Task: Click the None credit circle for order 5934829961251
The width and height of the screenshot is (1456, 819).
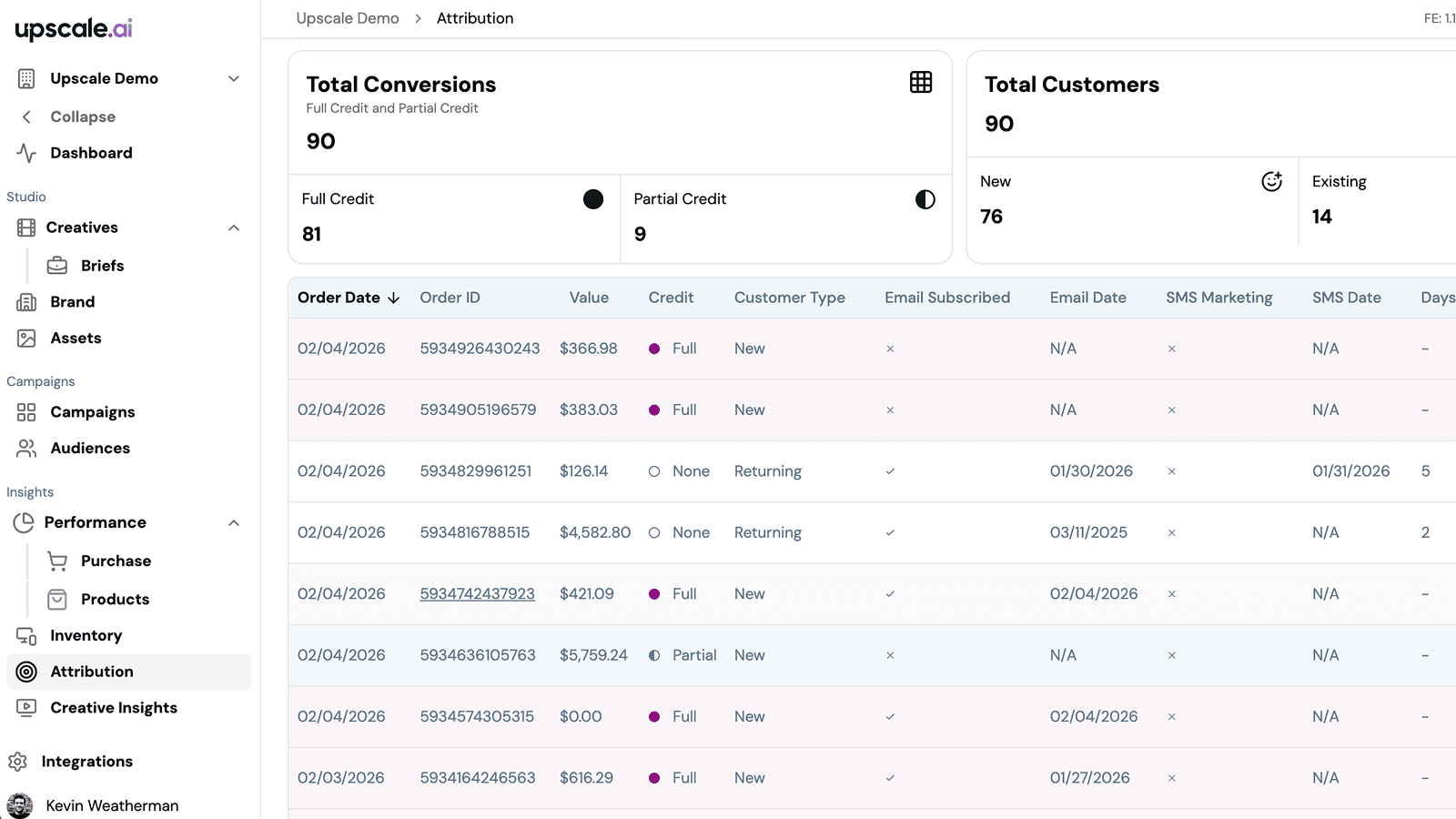Action: (654, 471)
